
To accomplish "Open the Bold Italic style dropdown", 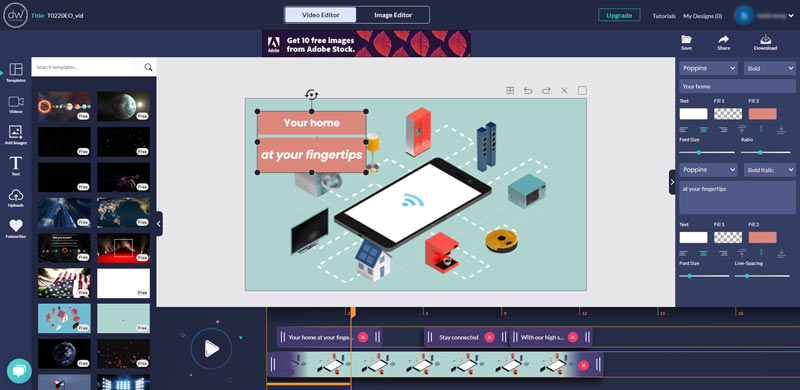I will 770,169.
